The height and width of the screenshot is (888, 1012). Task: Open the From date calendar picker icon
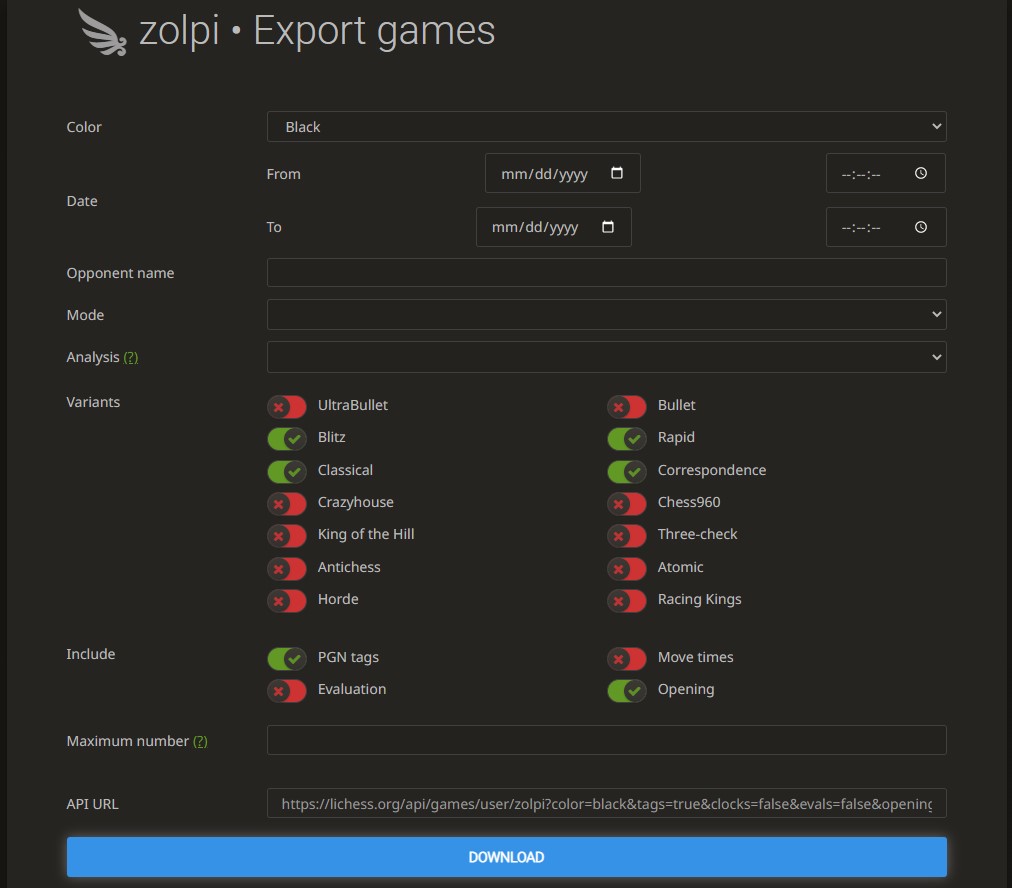click(x=617, y=173)
